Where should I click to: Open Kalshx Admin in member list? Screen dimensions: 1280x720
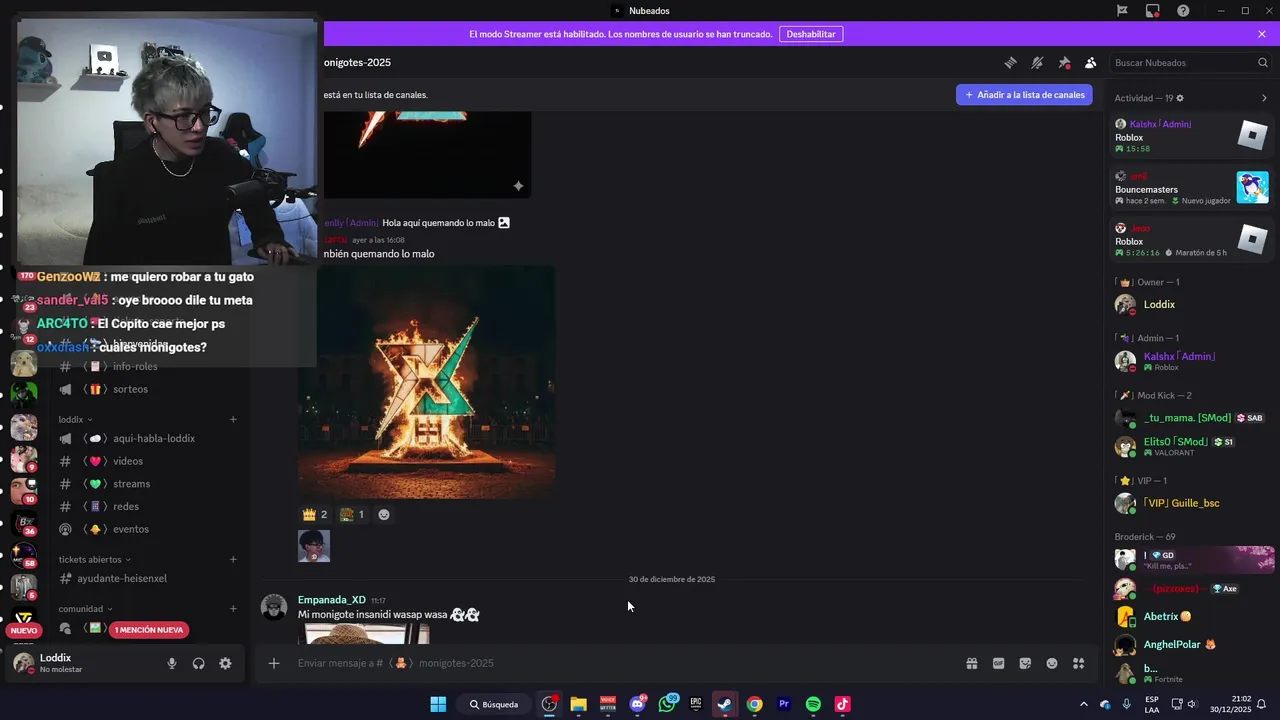[1190, 360]
